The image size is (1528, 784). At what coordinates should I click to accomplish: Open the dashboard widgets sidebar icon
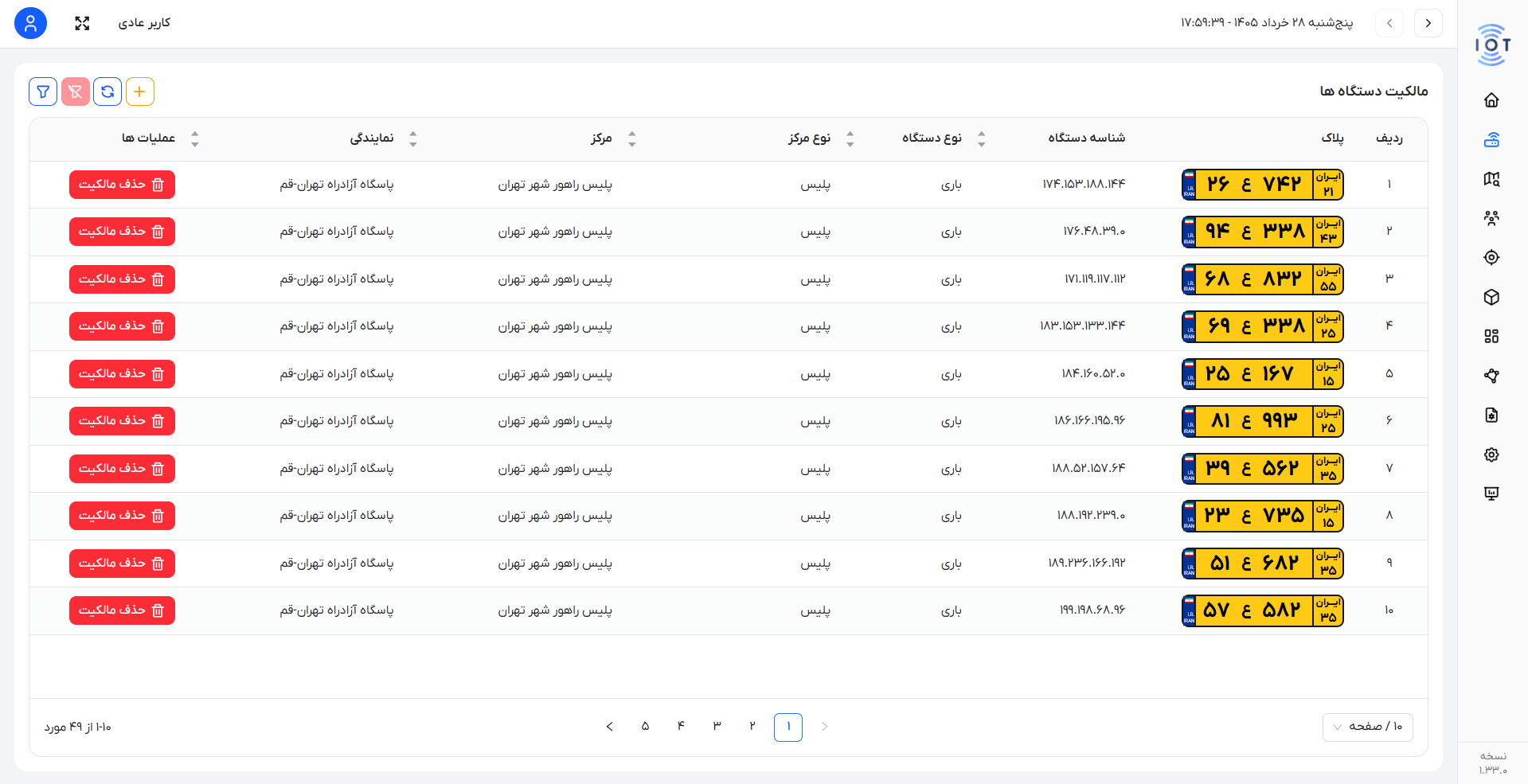[1491, 336]
